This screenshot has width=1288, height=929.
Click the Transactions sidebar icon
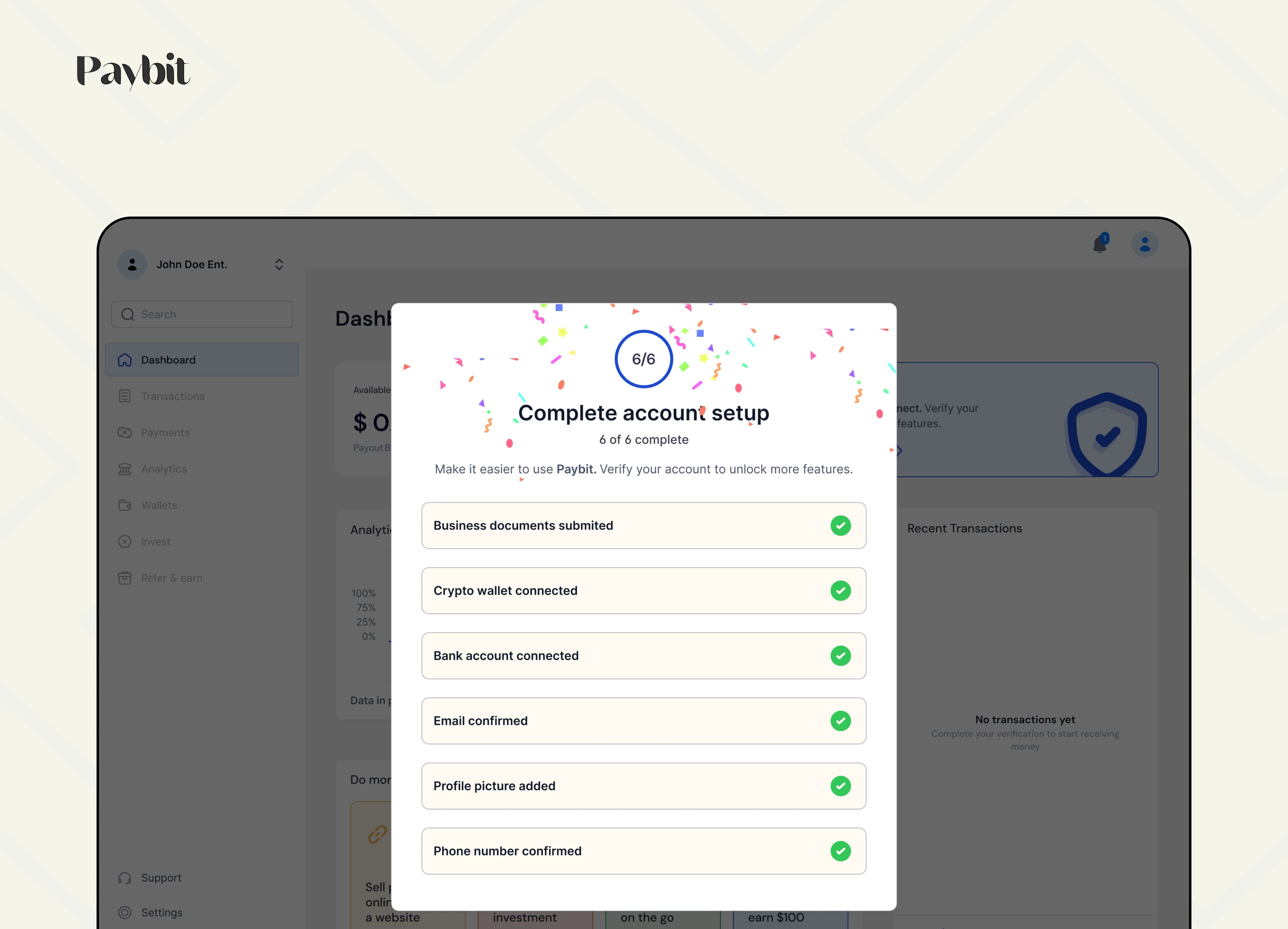coord(125,396)
